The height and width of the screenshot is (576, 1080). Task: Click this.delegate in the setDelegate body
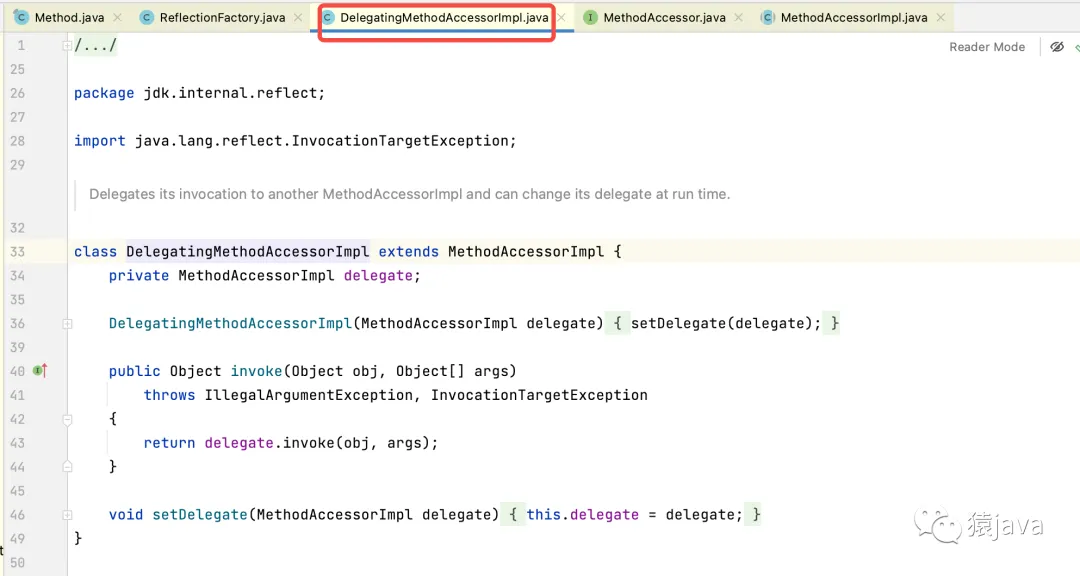coord(583,515)
